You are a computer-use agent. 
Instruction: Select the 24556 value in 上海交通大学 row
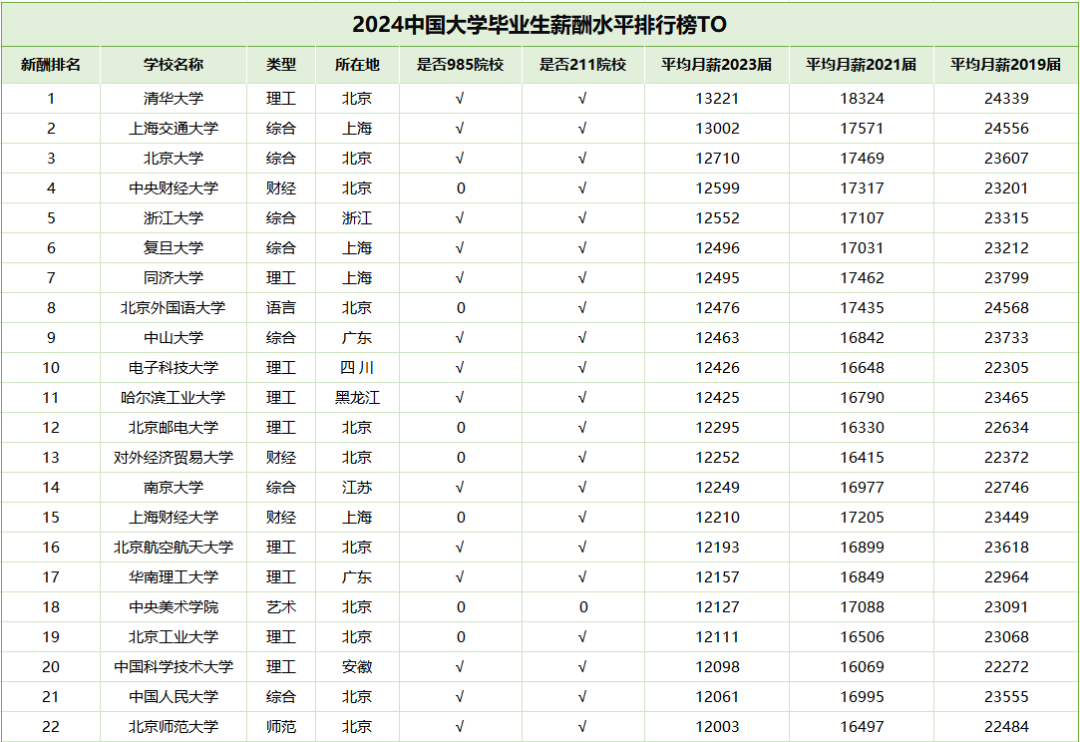click(1006, 128)
